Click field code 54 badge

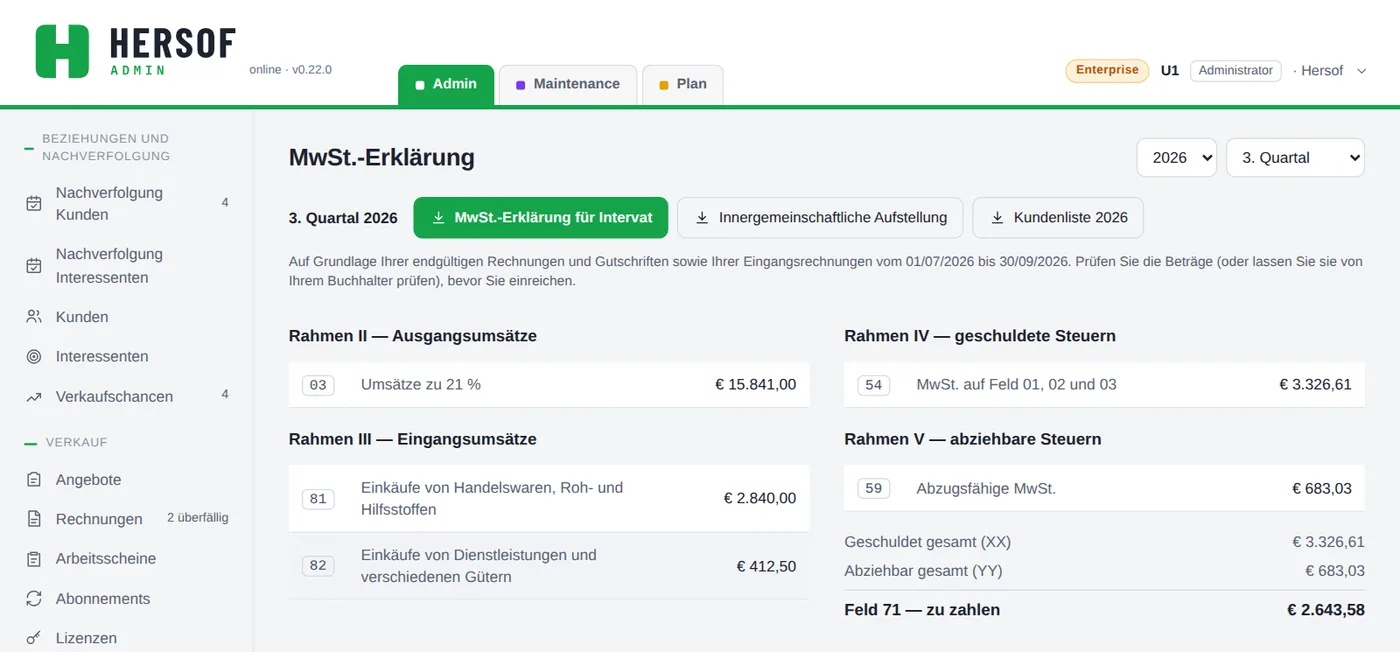(x=874, y=385)
